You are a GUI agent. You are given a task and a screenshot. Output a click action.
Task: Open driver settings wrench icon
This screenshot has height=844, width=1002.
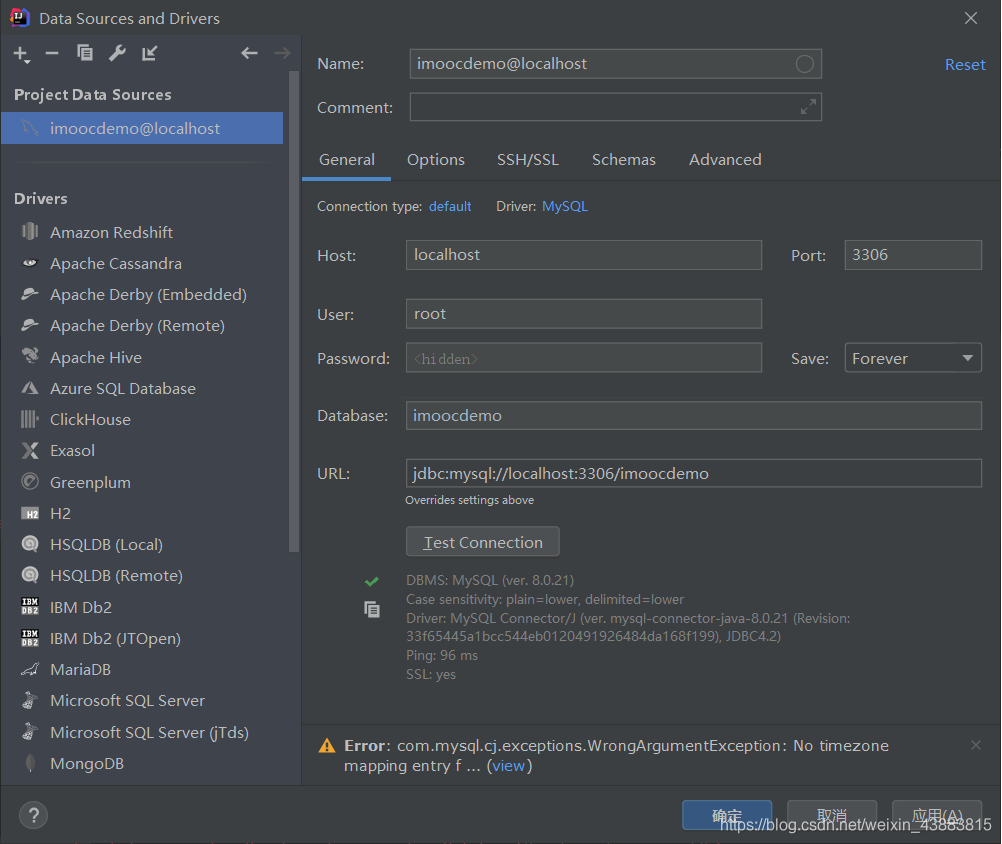pos(117,53)
